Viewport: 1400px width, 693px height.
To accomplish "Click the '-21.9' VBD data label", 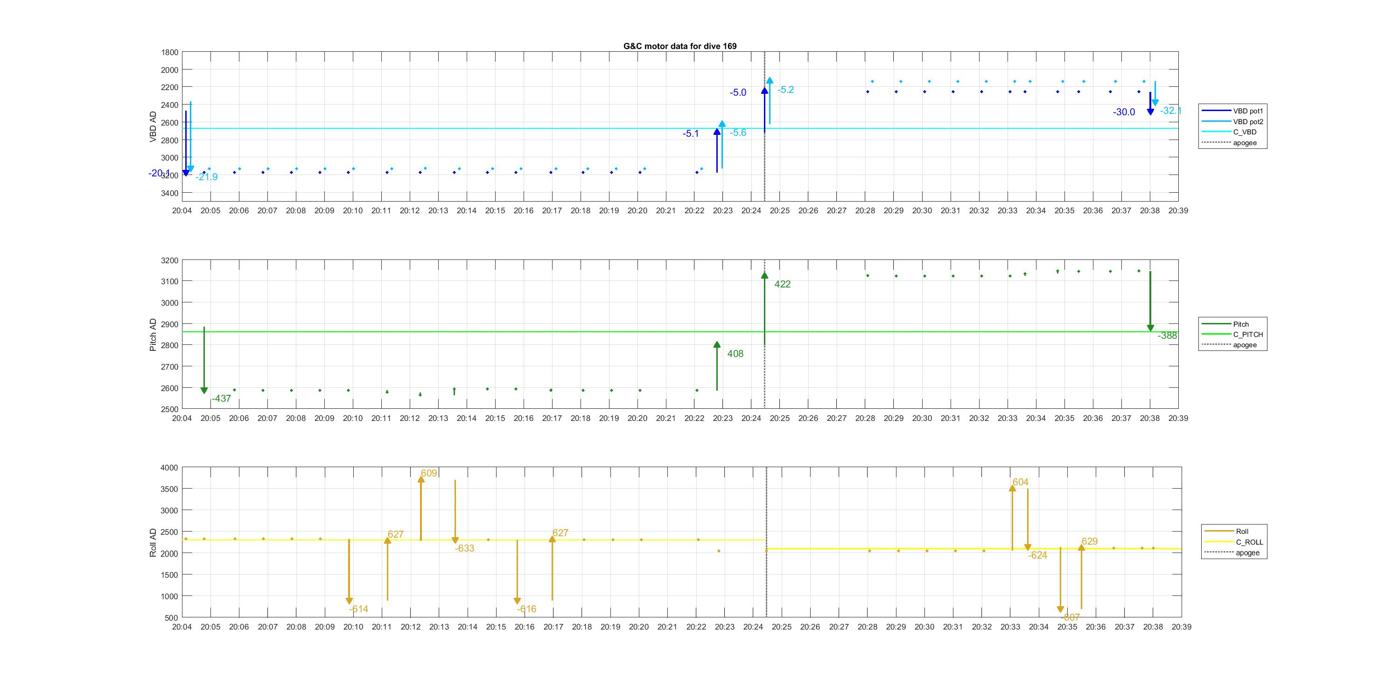I will [207, 177].
